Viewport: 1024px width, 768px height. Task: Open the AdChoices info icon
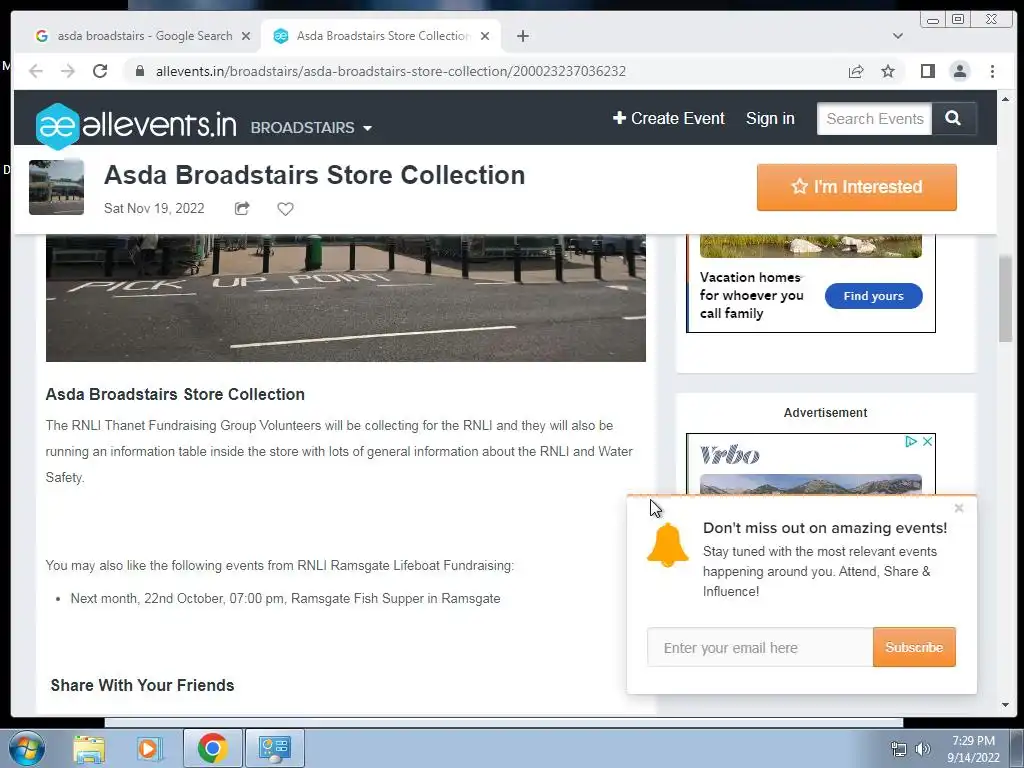910,441
